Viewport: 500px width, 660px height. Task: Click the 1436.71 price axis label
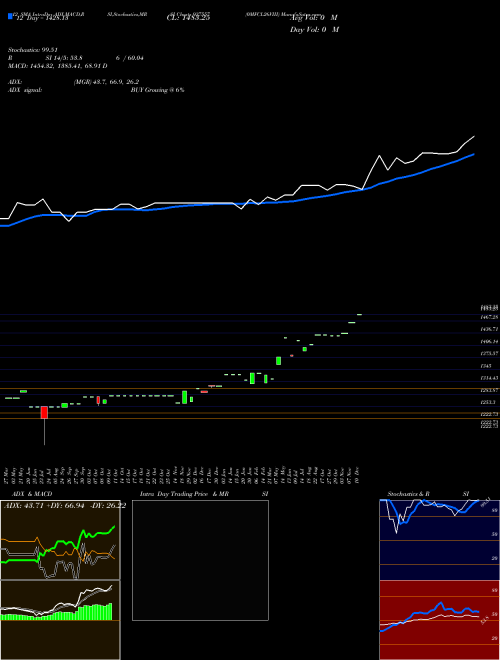click(489, 329)
